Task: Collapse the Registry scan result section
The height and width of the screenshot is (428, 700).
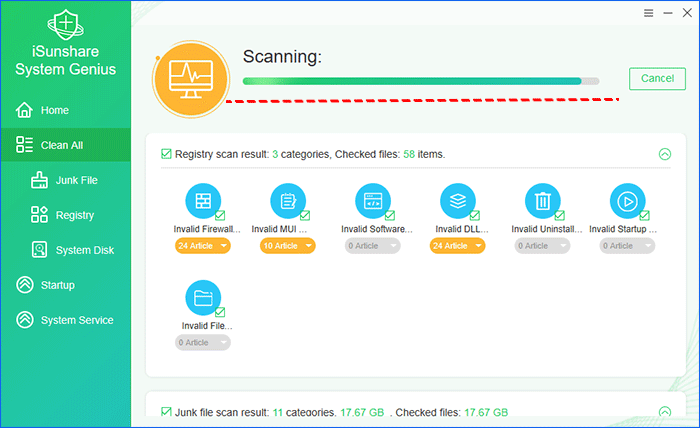Action: 665,154
